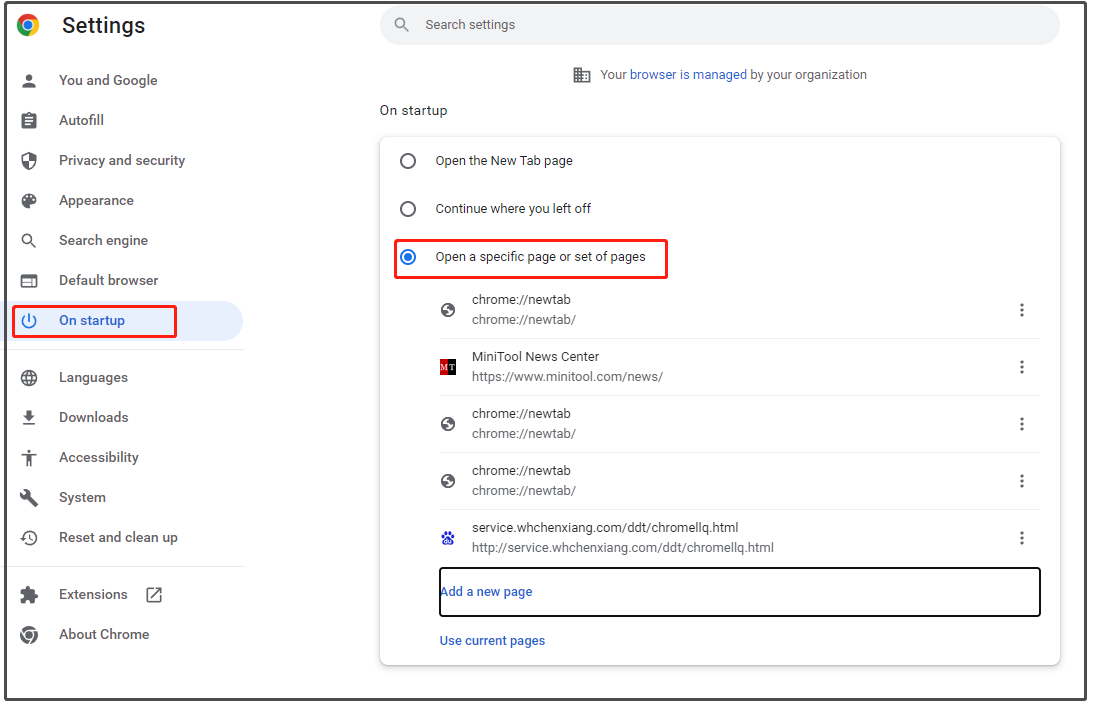
Task: Click the Appearance palette icon
Action: 29,201
